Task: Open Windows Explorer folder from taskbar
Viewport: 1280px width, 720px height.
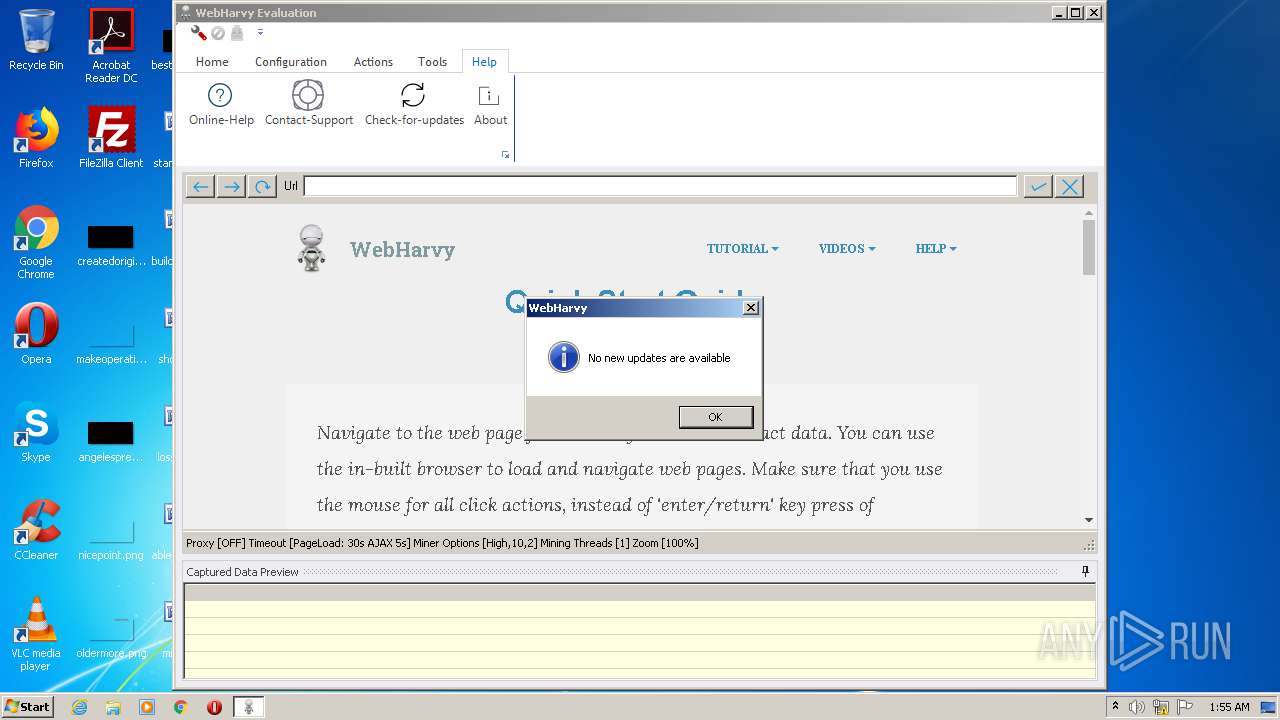Action: [x=113, y=707]
